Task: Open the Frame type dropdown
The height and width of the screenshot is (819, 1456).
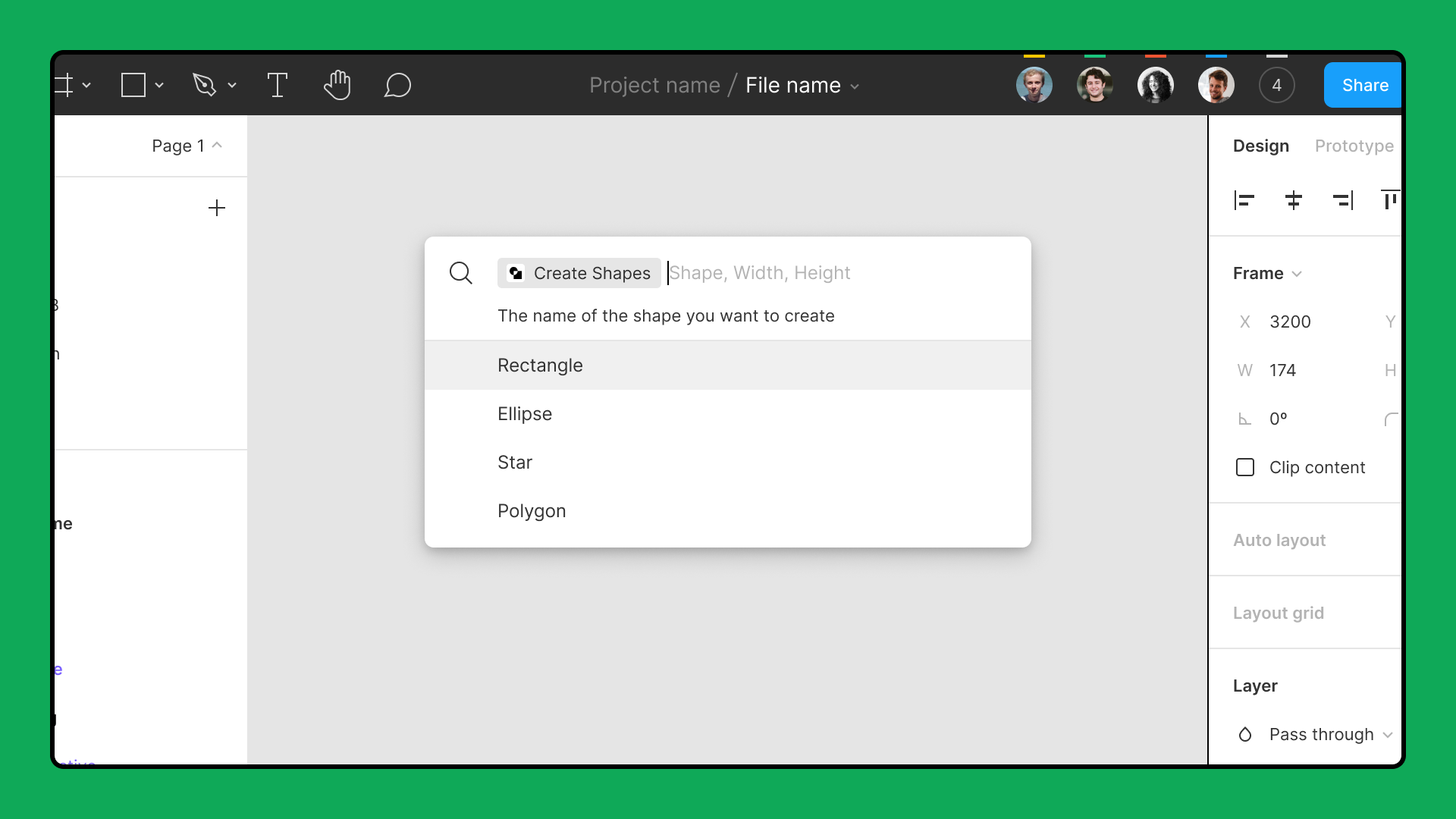Action: tap(1267, 273)
